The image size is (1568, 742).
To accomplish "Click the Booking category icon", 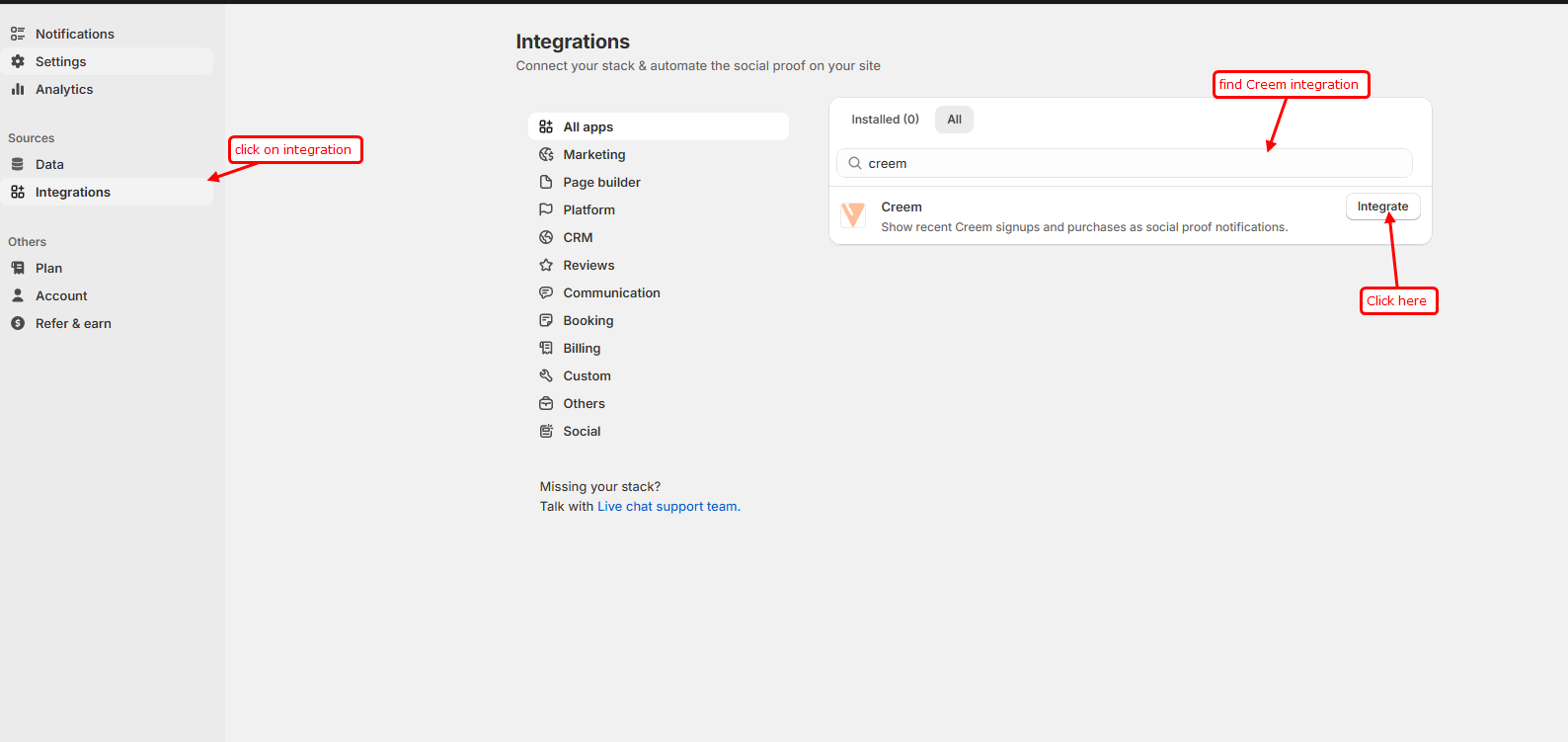I will (546, 320).
